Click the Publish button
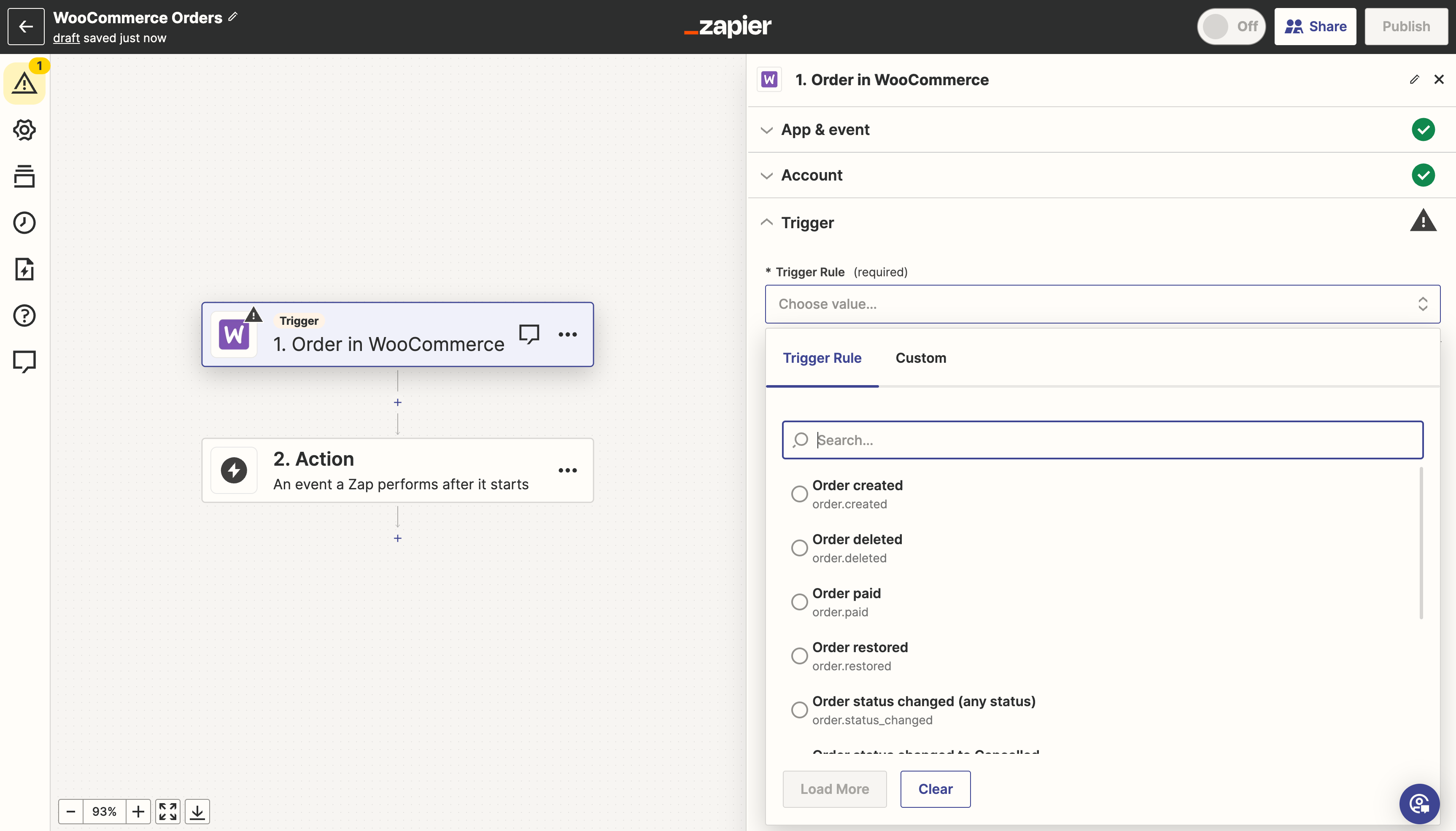1456x831 pixels. 1406,26
